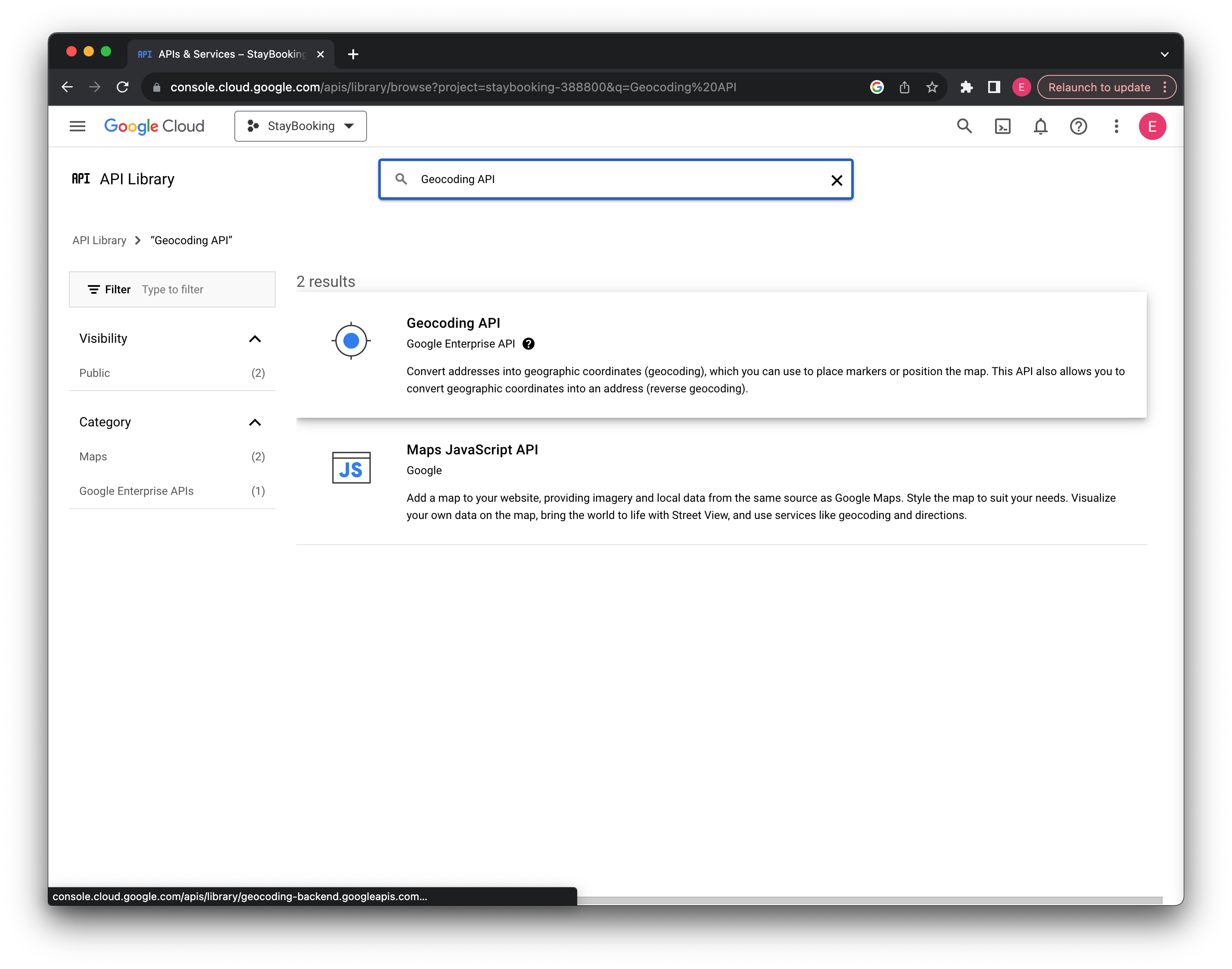
Task: Click the Geocoding API result
Action: point(453,323)
